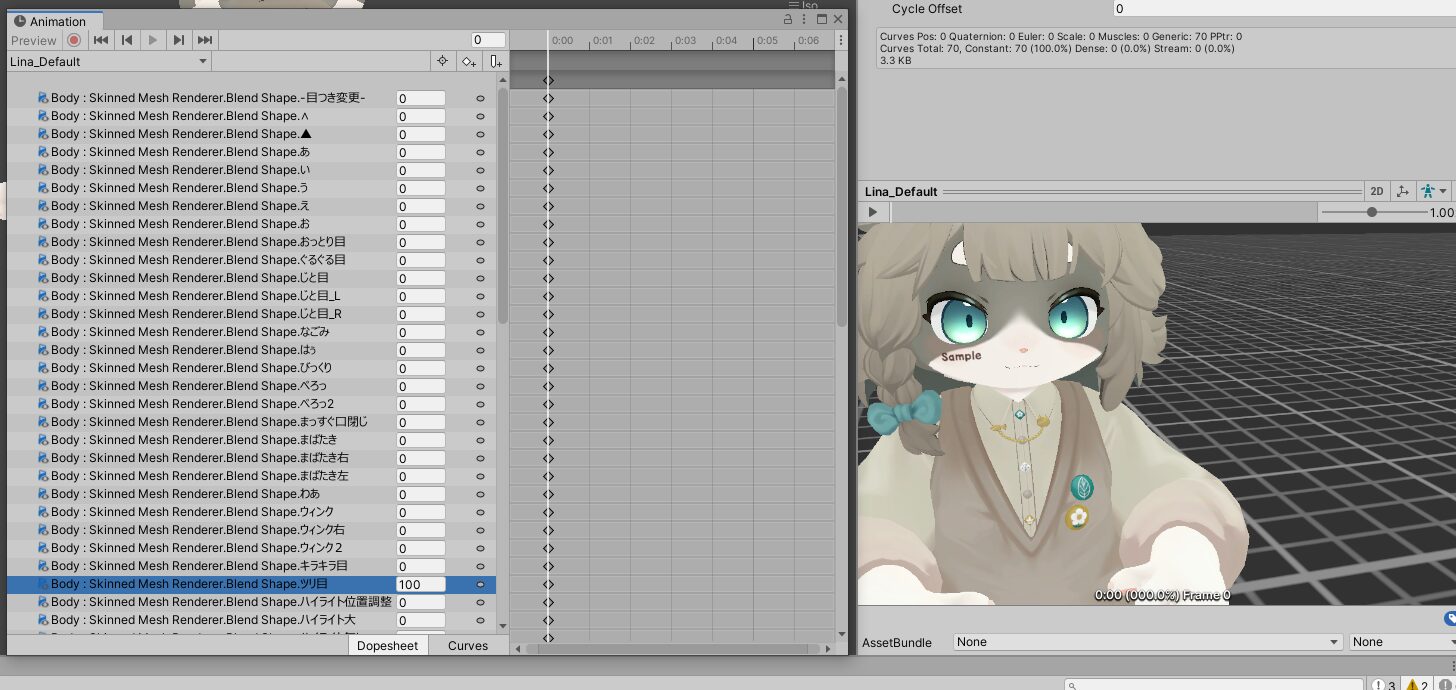The image size is (1456, 690).
Task: Click the Add Keyframe icon
Action: (x=469, y=61)
